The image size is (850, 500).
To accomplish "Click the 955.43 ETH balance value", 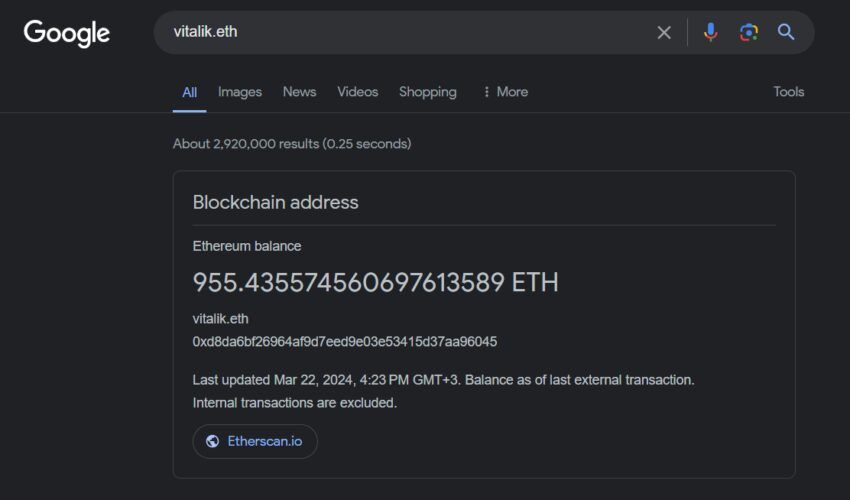I will [x=375, y=283].
